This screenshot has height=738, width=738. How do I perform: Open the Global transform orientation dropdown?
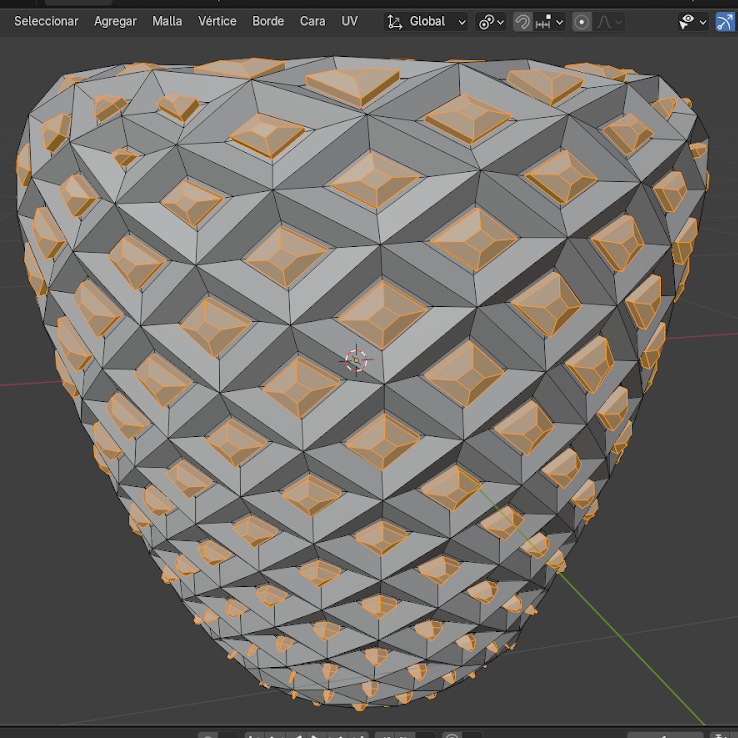point(427,21)
